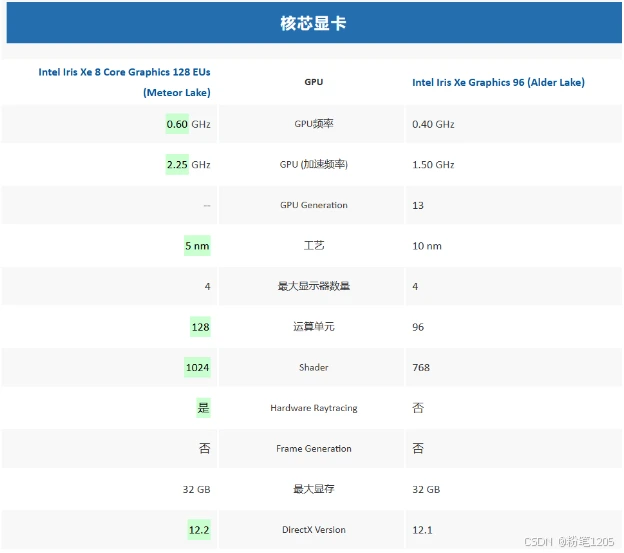Select the GPU频率 row label

(x=314, y=124)
